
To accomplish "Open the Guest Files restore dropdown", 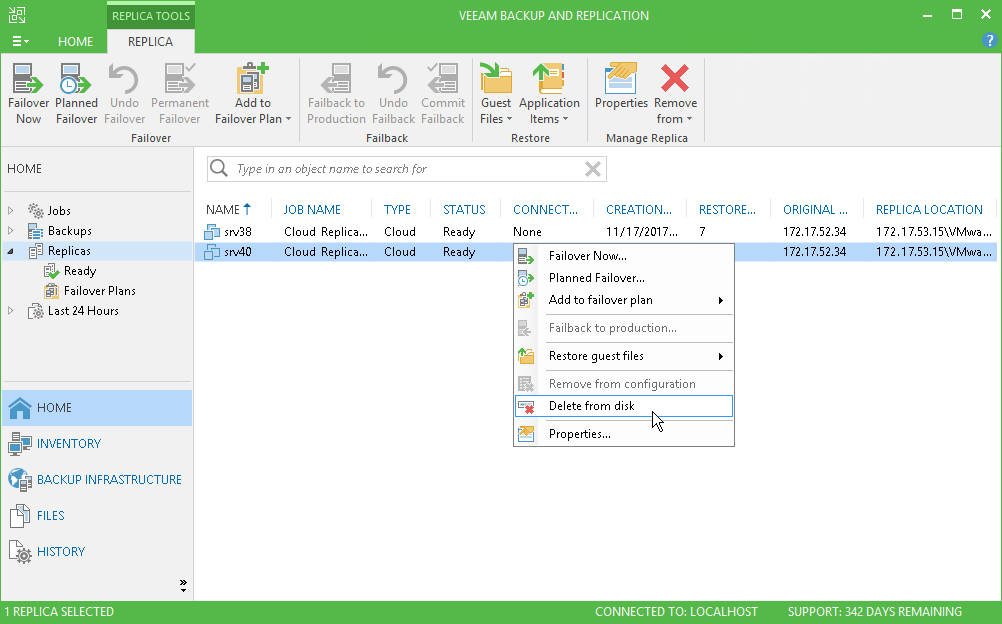I will (496, 95).
